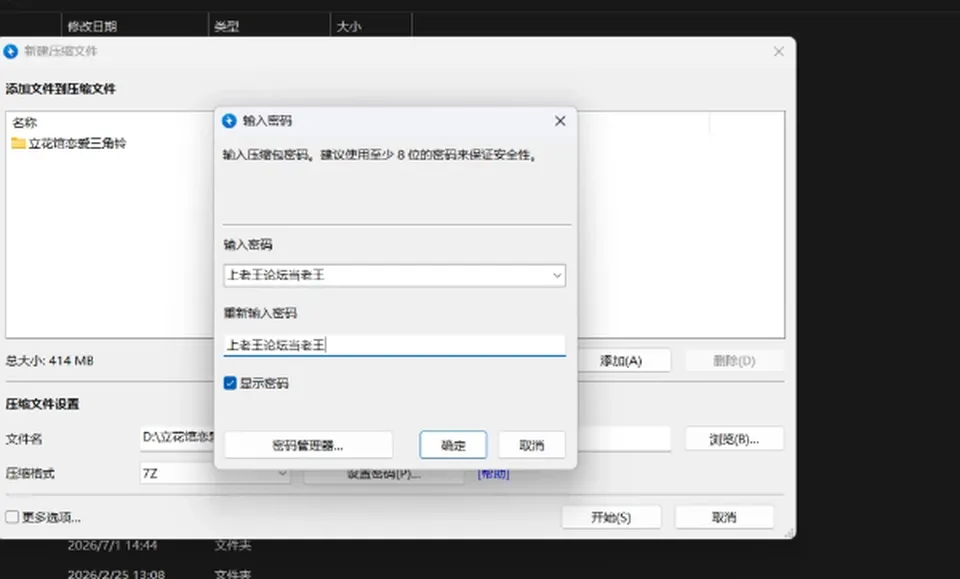
Task: Sort by the 修改日期 column header
Action: click(92, 26)
